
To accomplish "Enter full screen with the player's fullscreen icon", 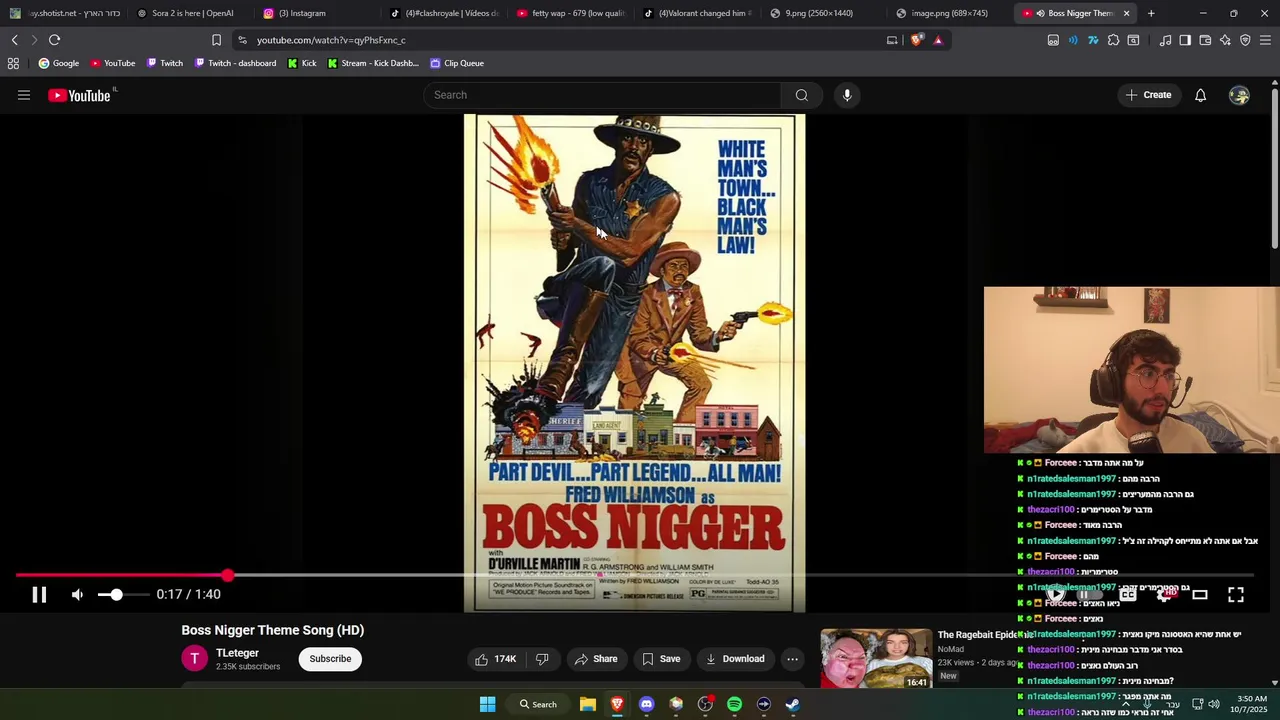I will pos(1236,595).
